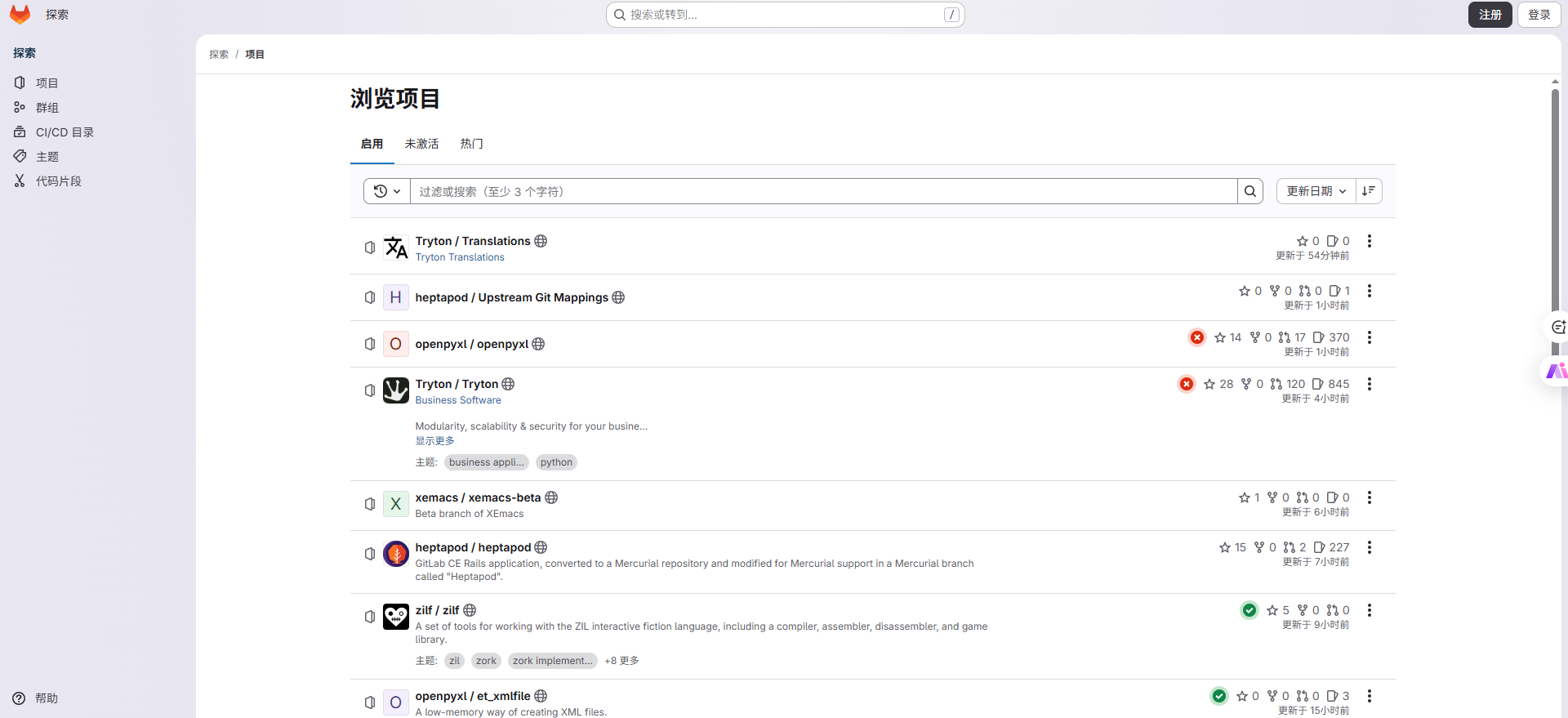Screen dimensions: 1568x718
Task: Open heptapod / heptapod project
Action: pos(473,547)
